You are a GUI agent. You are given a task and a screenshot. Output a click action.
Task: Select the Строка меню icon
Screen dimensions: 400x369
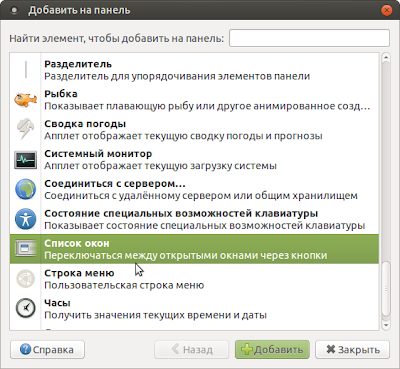(26, 279)
